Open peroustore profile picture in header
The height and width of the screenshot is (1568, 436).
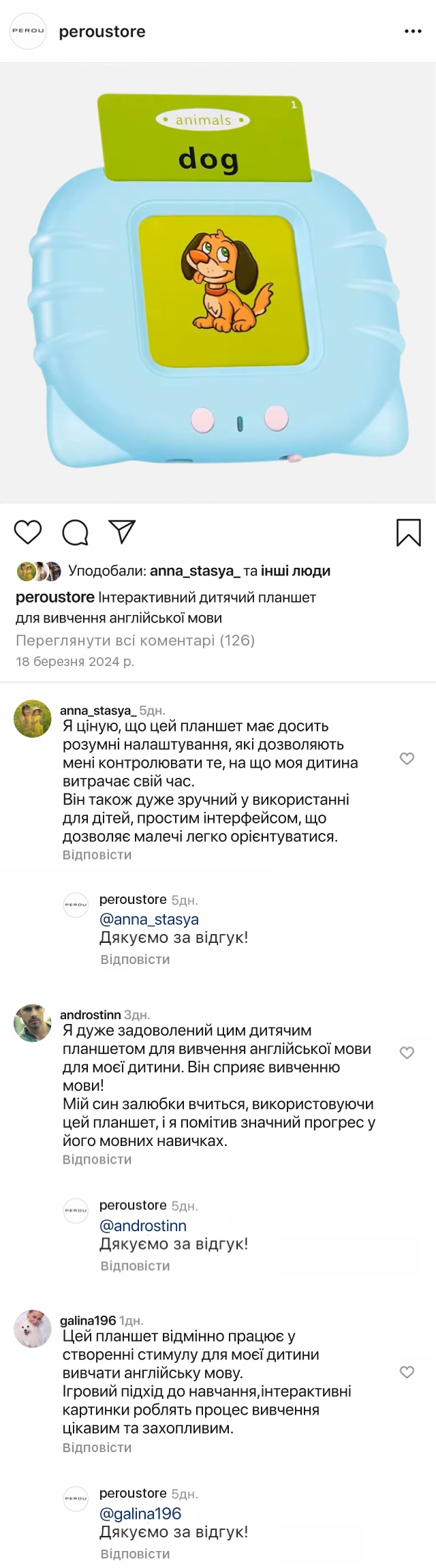pos(28,31)
